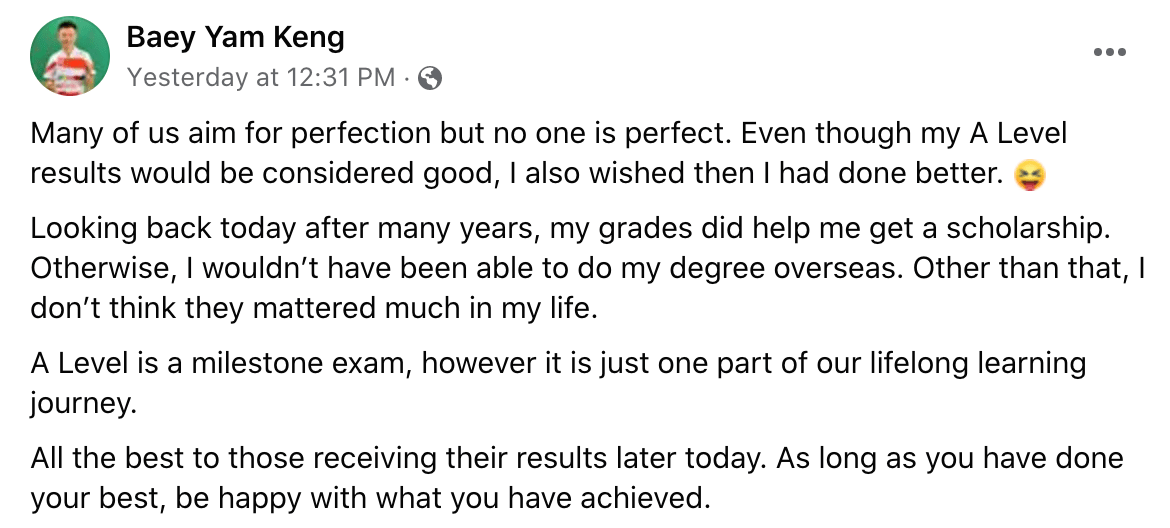The height and width of the screenshot is (528, 1170).
Task: Open the Baey Yam Keng profile name link
Action: (235, 38)
